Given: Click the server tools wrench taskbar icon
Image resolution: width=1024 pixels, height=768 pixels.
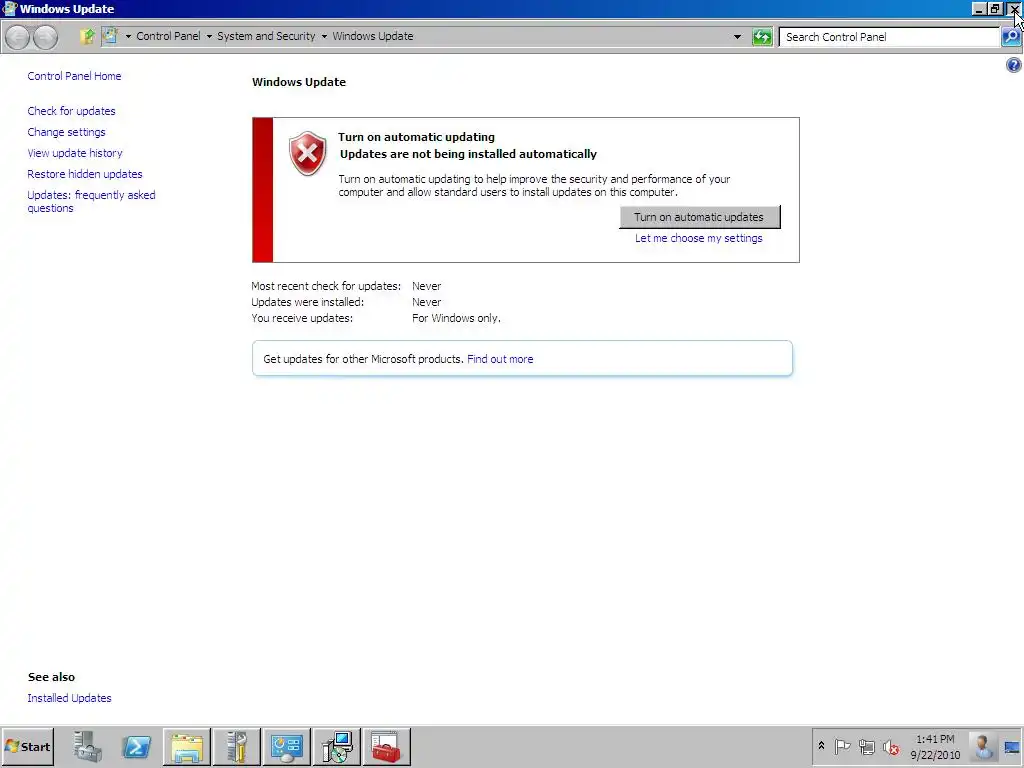Looking at the screenshot, I should click(x=236, y=746).
